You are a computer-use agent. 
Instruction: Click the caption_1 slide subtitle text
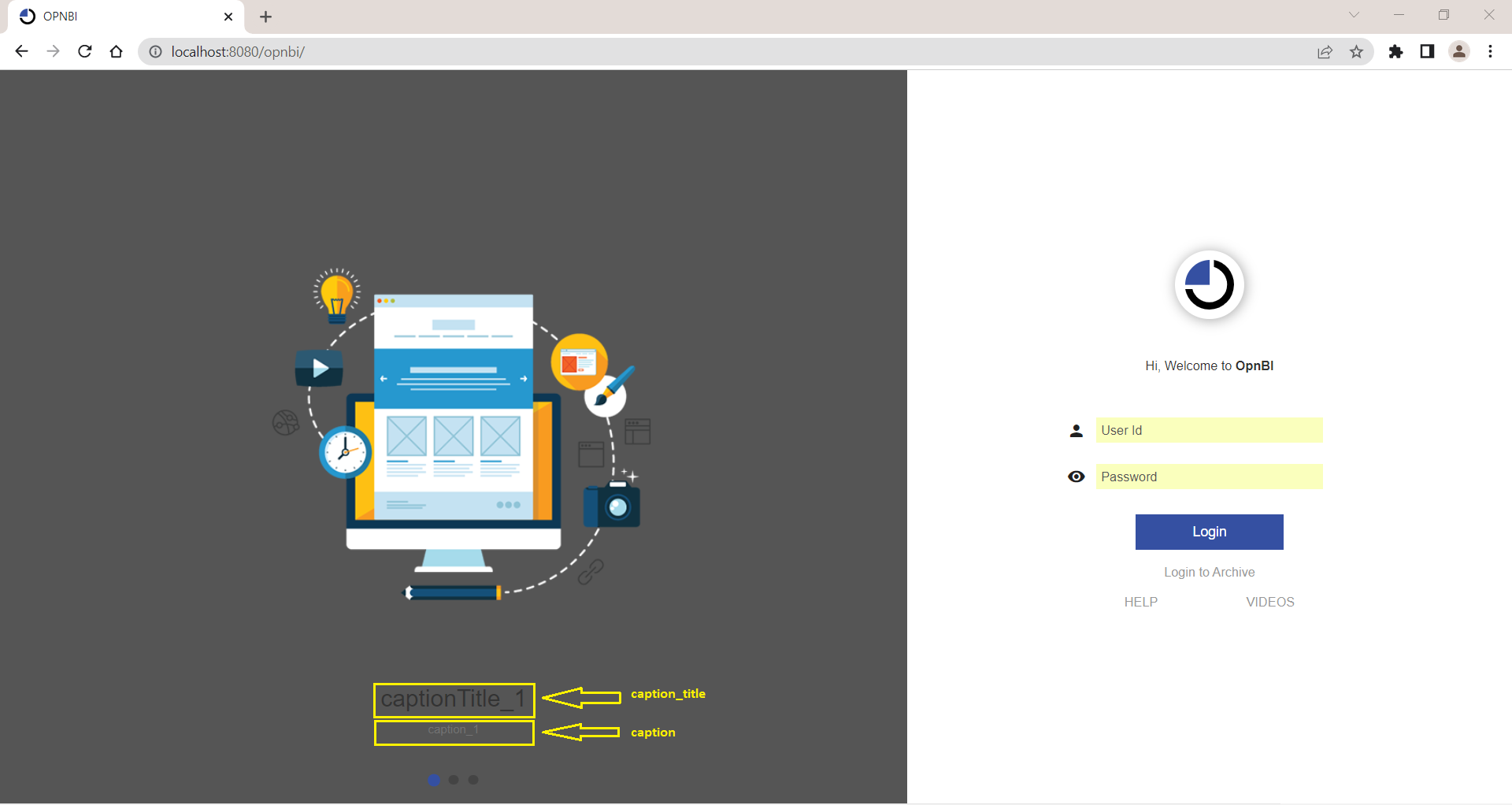[x=453, y=729]
